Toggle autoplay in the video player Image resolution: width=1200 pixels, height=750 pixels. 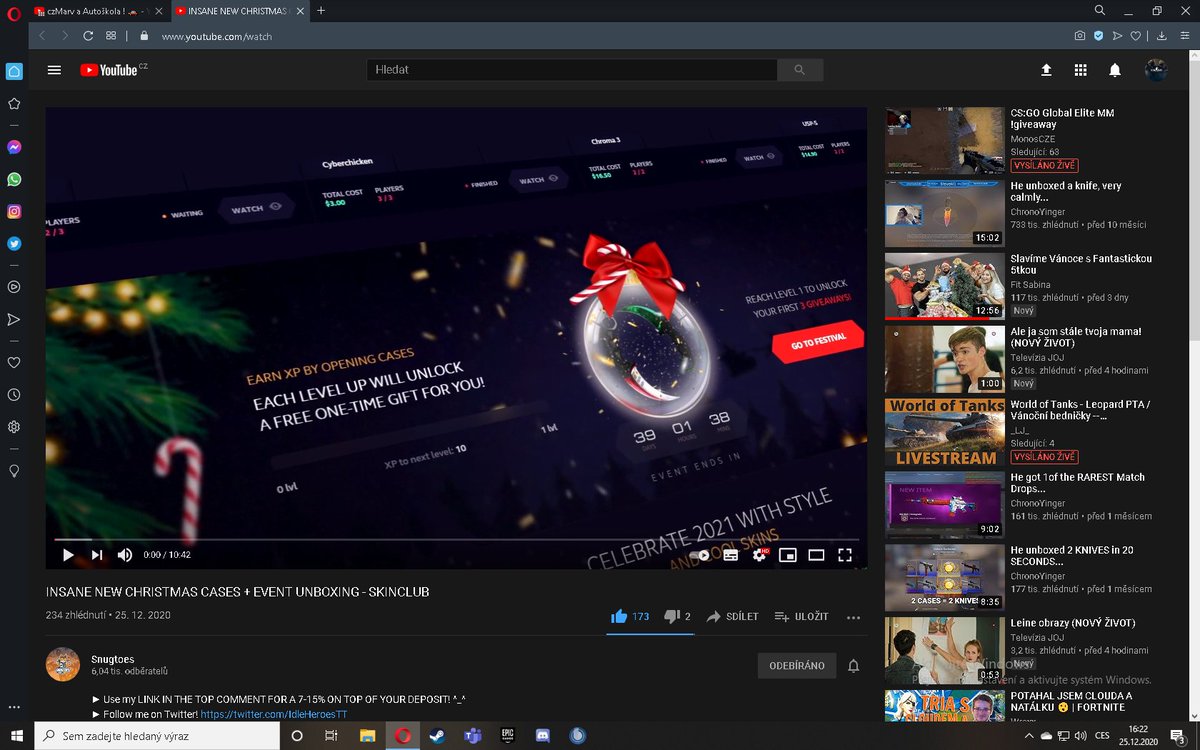pyautogui.click(x=700, y=555)
